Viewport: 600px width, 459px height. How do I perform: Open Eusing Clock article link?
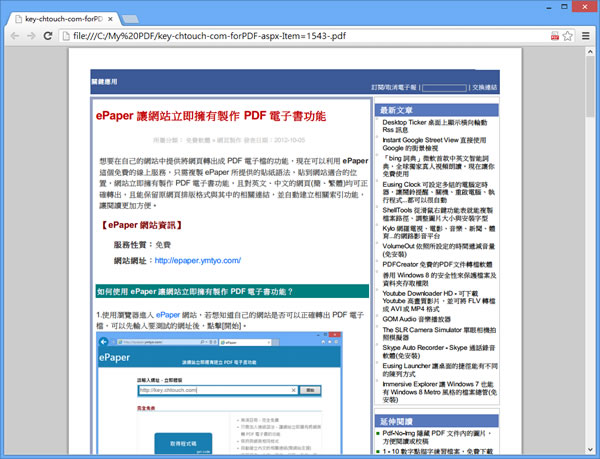point(439,192)
